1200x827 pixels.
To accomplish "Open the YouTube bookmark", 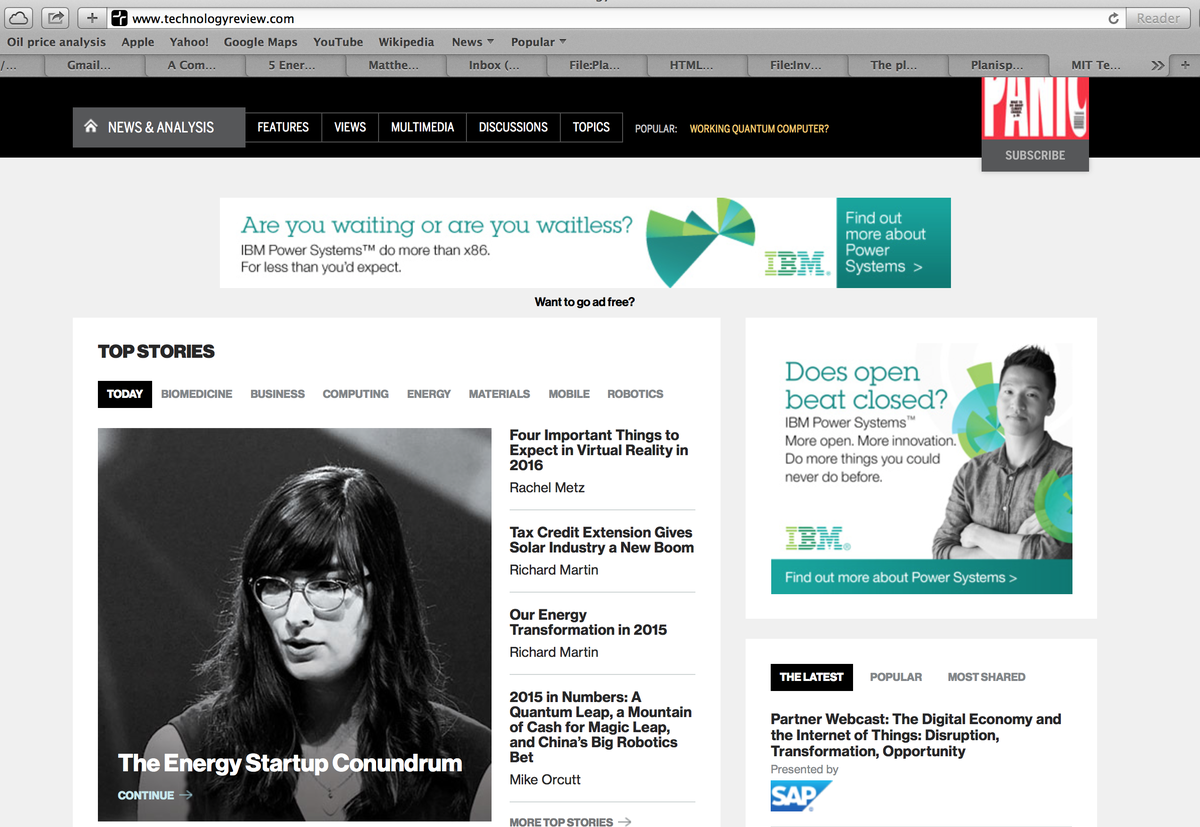I will (x=338, y=42).
